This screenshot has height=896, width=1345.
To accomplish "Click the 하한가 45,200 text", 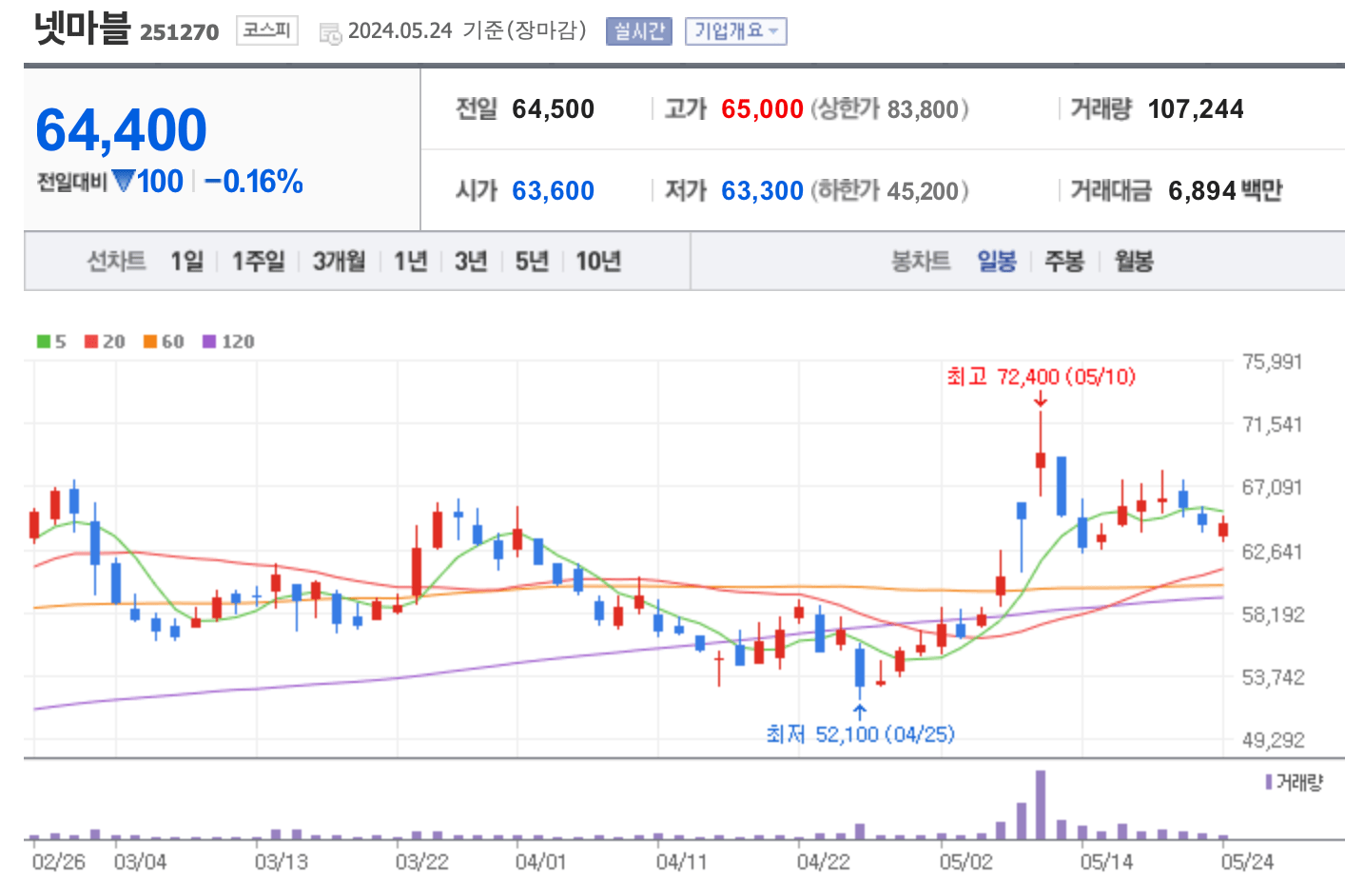I will click(x=889, y=191).
